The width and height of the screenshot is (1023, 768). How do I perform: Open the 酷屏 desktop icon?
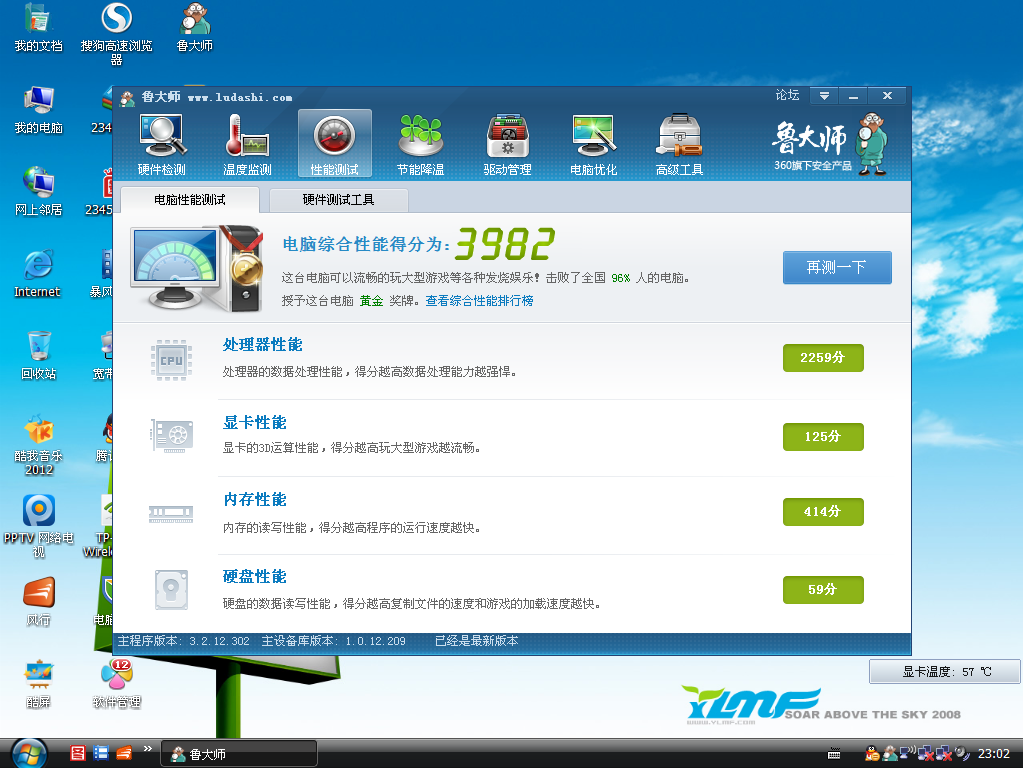(x=38, y=684)
